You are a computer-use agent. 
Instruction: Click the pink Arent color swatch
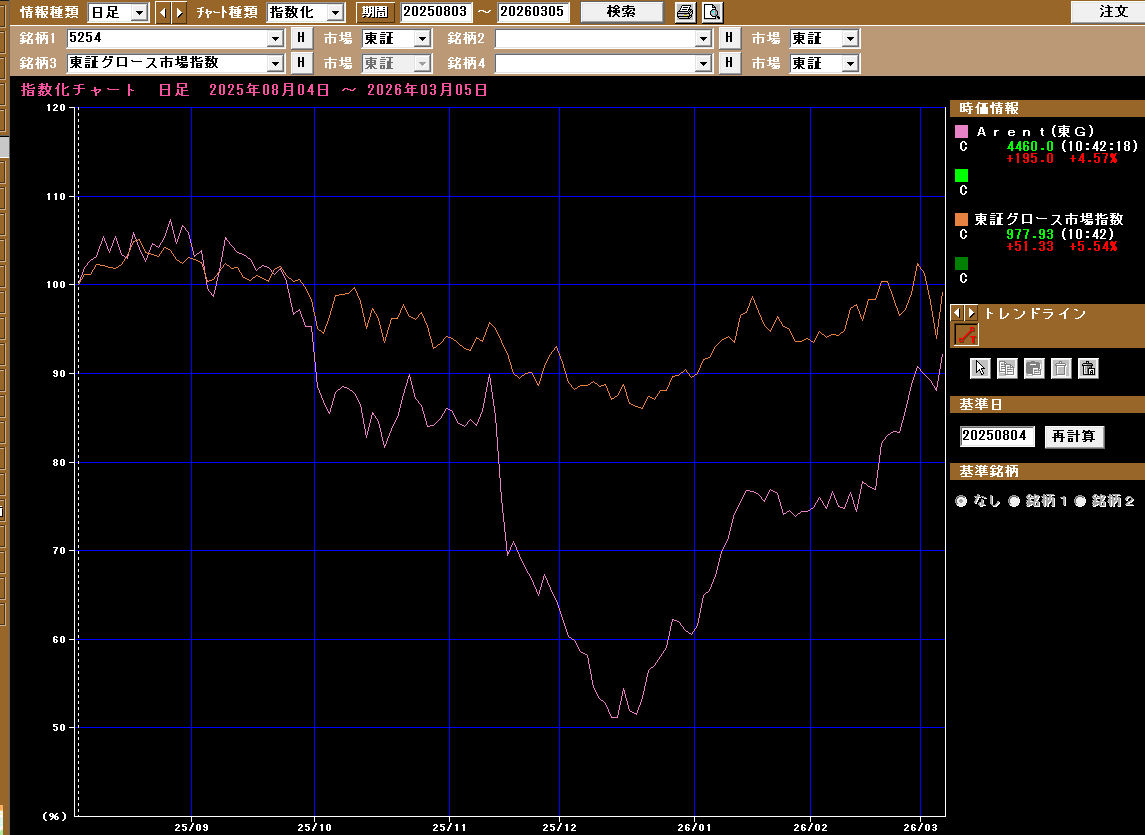pos(962,131)
